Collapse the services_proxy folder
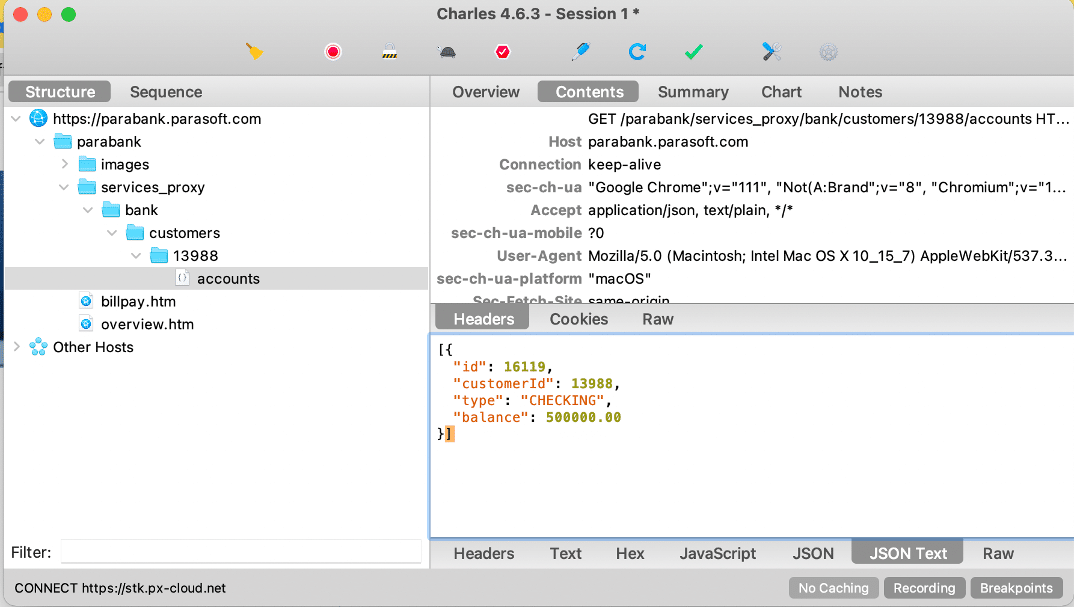The height and width of the screenshot is (608, 1074). [64, 187]
